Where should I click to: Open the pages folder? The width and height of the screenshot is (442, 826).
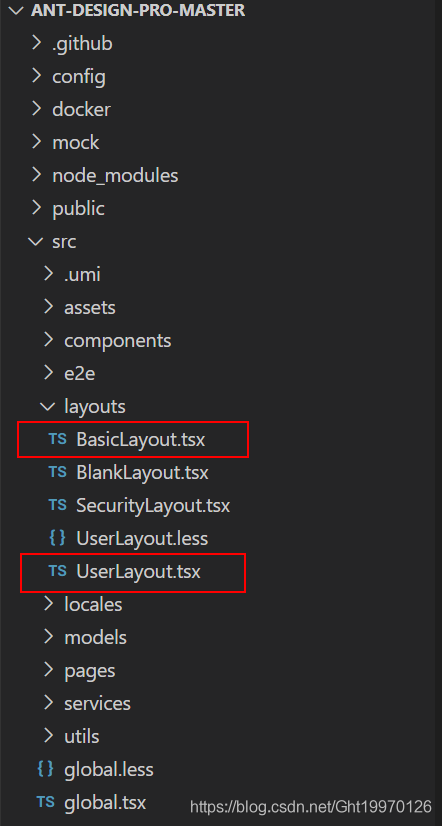(x=90, y=671)
